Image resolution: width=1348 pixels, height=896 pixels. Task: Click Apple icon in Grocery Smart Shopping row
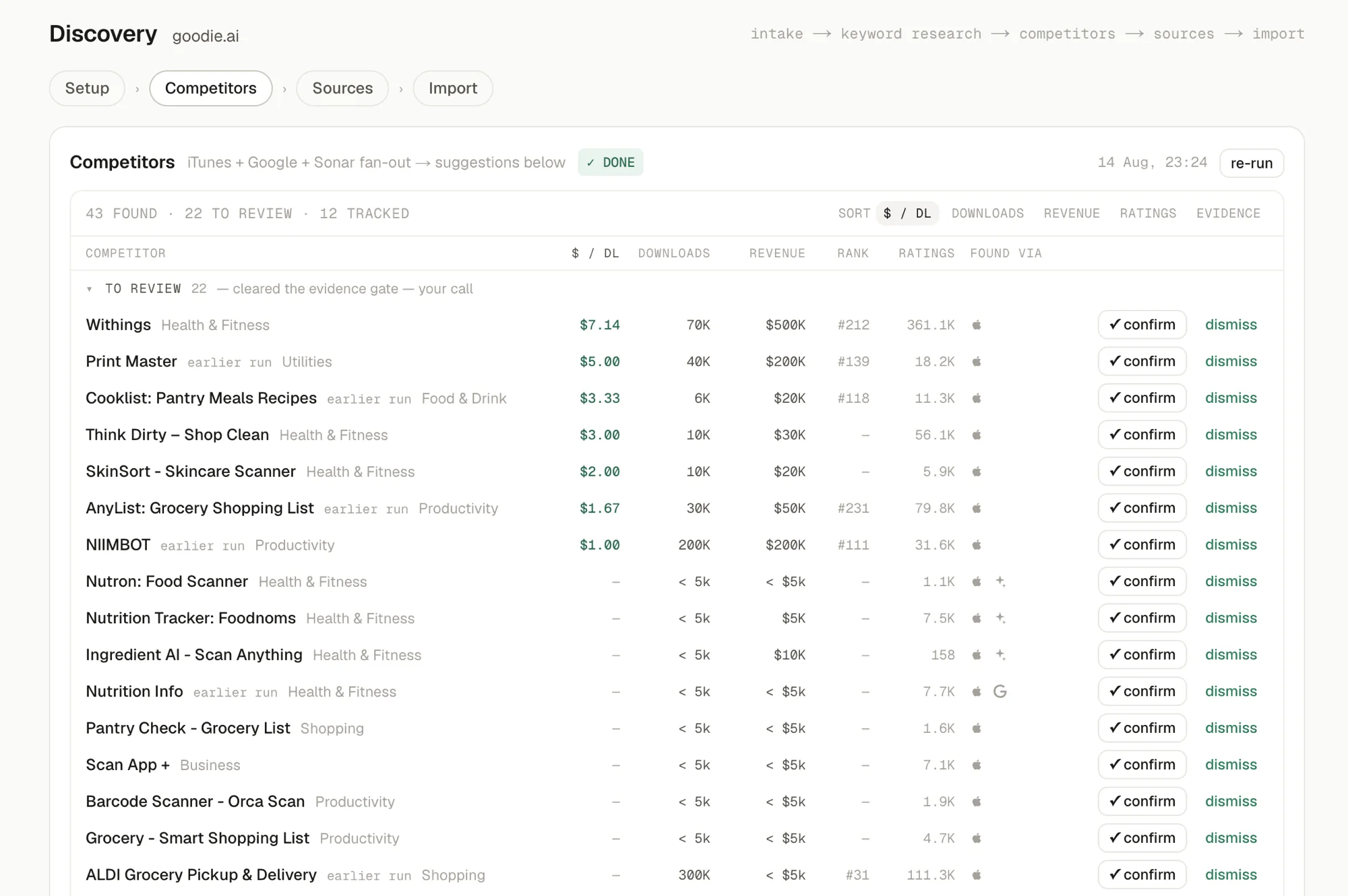point(977,838)
